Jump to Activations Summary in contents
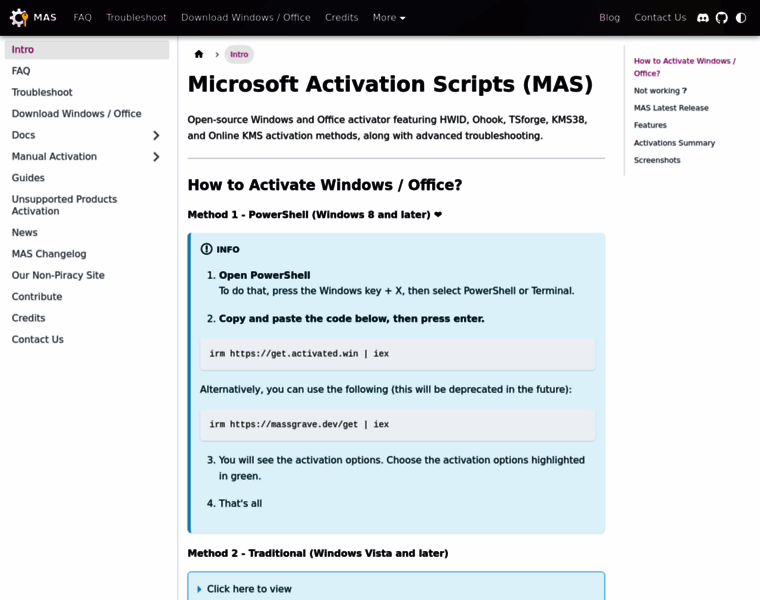This screenshot has height=600, width=760. [x=674, y=142]
